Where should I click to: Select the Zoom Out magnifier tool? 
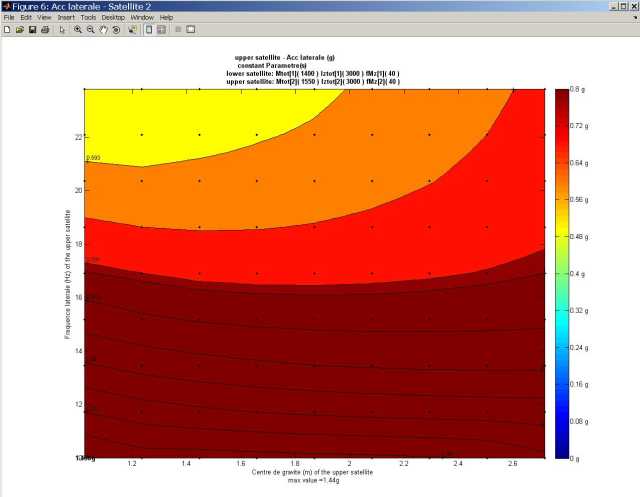pyautogui.click(x=90, y=30)
